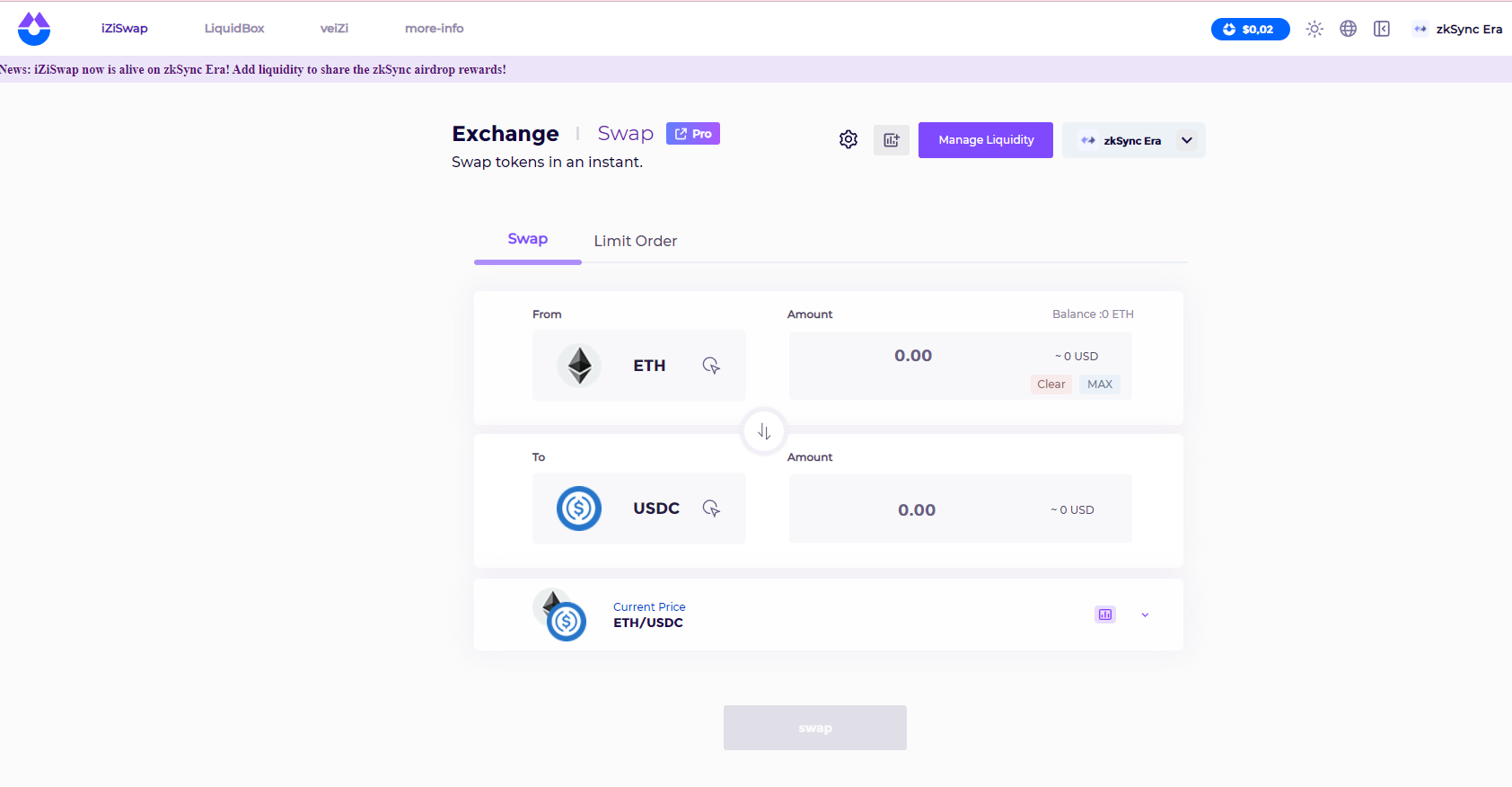The height and width of the screenshot is (787, 1512).
Task: Click the ETH token icon in From
Action: click(x=579, y=366)
